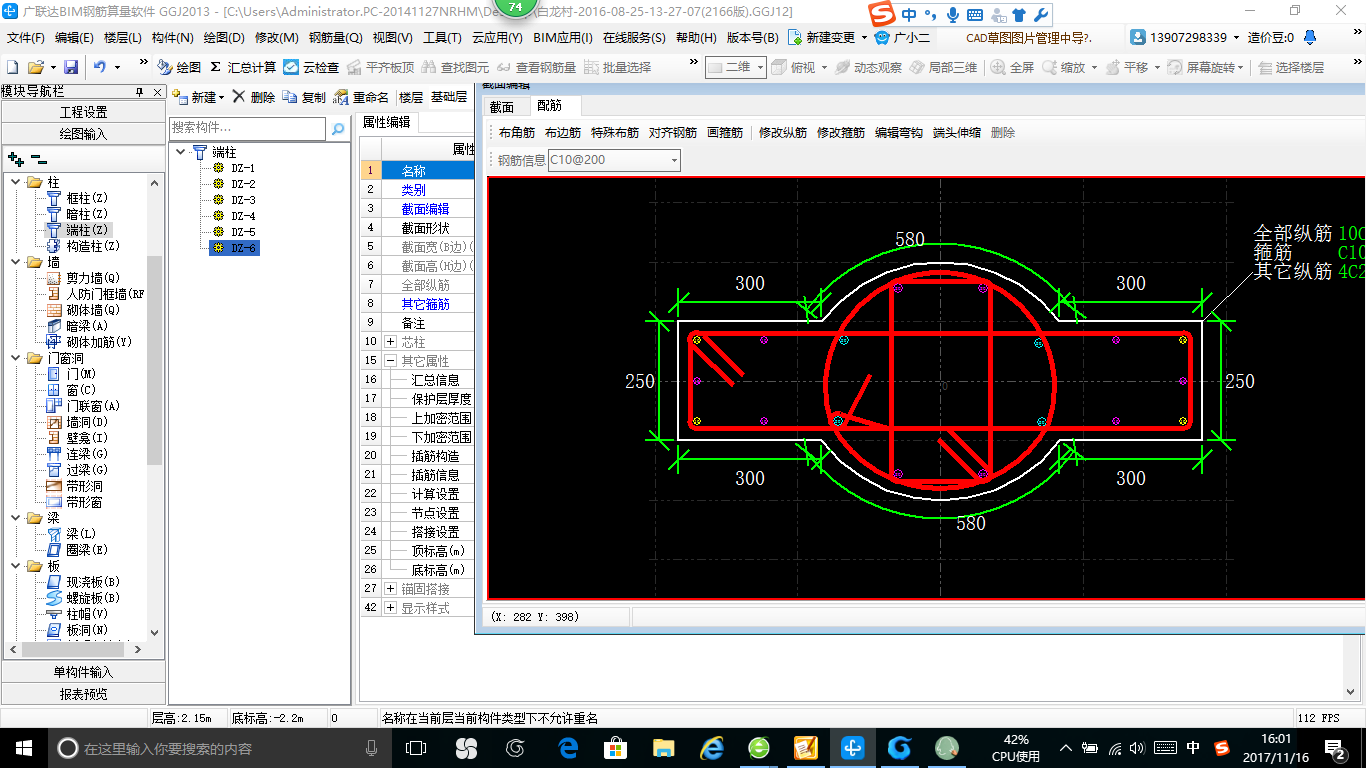This screenshot has width=1366, height=768.
Task: Click 局部三维 partial 3D icon
Action: click(x=943, y=67)
